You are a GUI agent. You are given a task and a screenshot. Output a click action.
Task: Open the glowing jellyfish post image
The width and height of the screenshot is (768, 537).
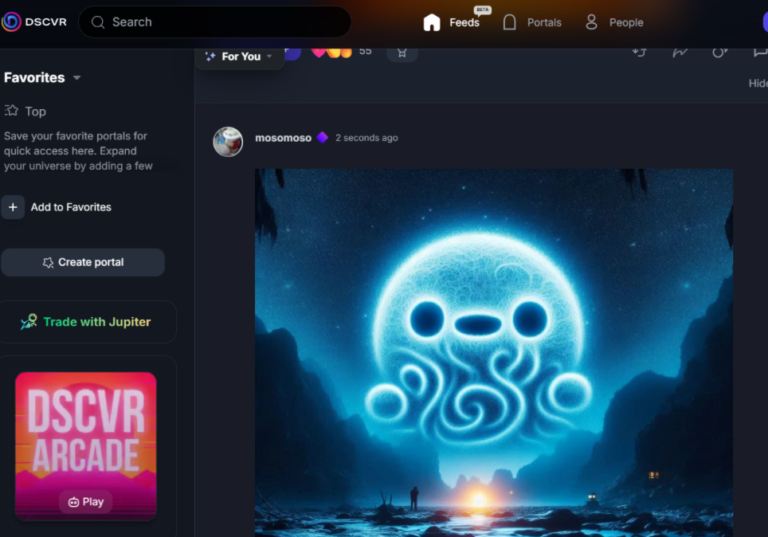pos(493,352)
